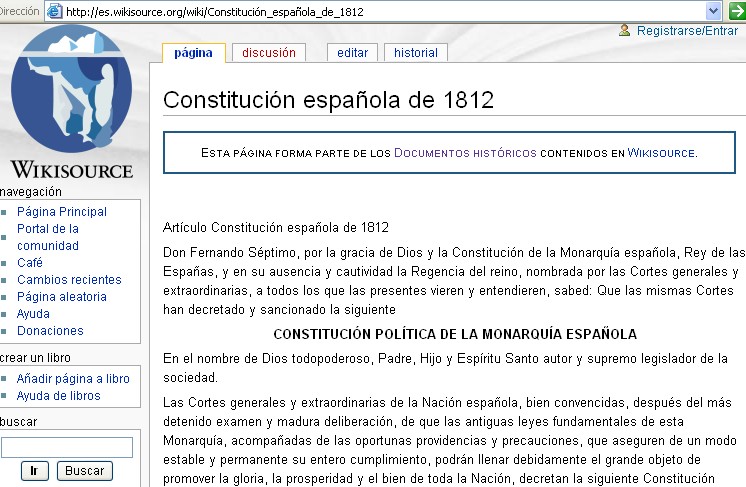
Task: Click the sidebar heading navegación
Action: click(x=31, y=192)
